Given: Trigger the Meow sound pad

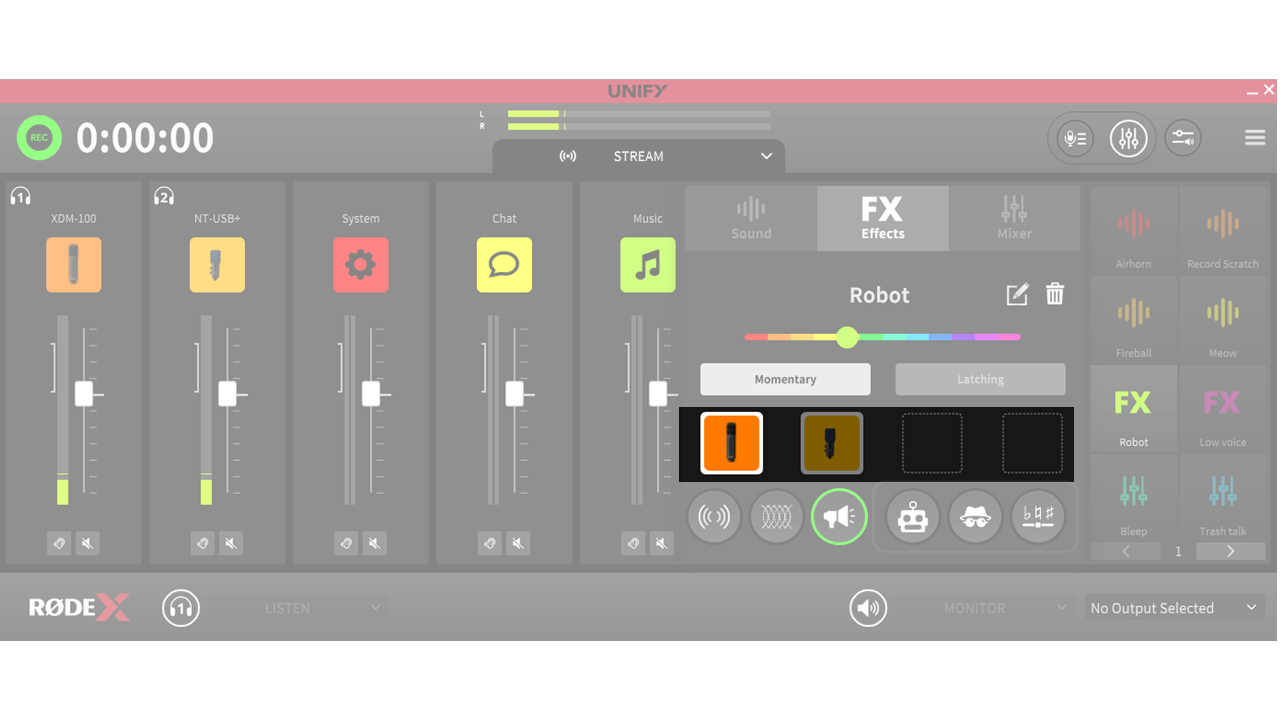Looking at the screenshot, I should tap(1223, 320).
